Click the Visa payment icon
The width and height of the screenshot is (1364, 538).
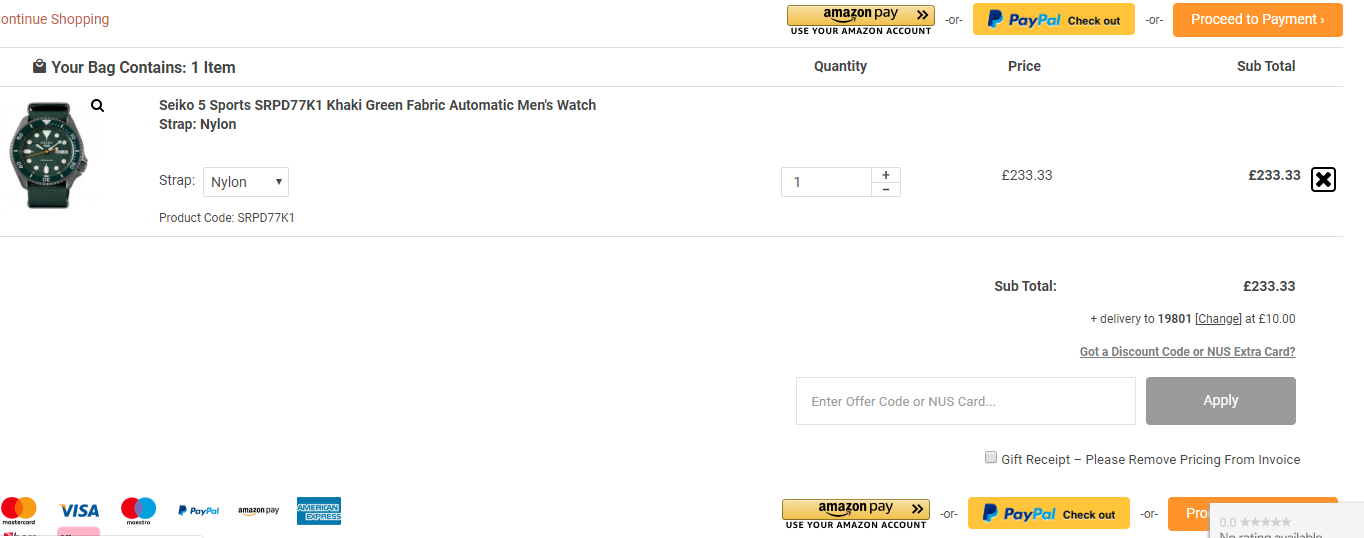click(79, 511)
